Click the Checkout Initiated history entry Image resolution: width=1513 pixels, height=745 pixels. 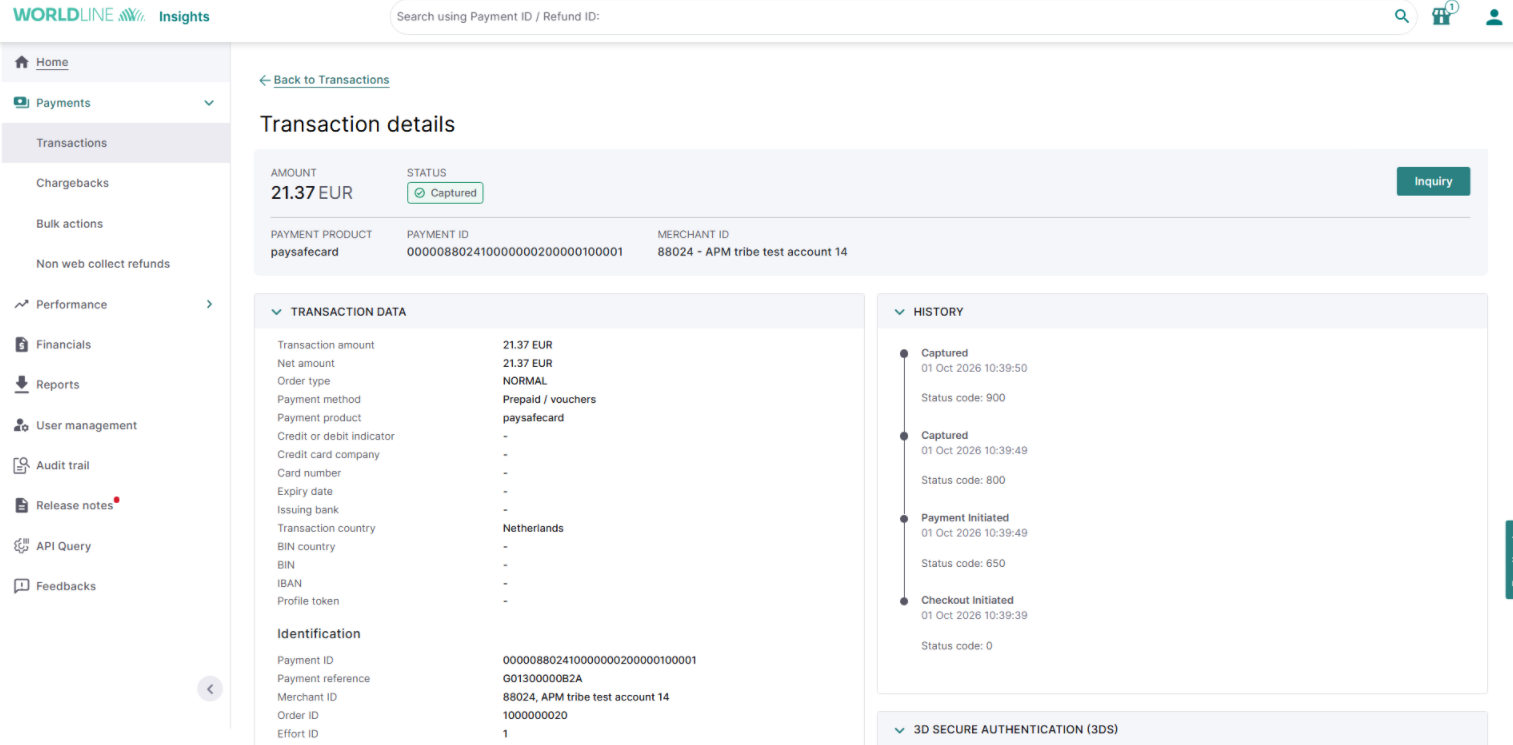[967, 601]
